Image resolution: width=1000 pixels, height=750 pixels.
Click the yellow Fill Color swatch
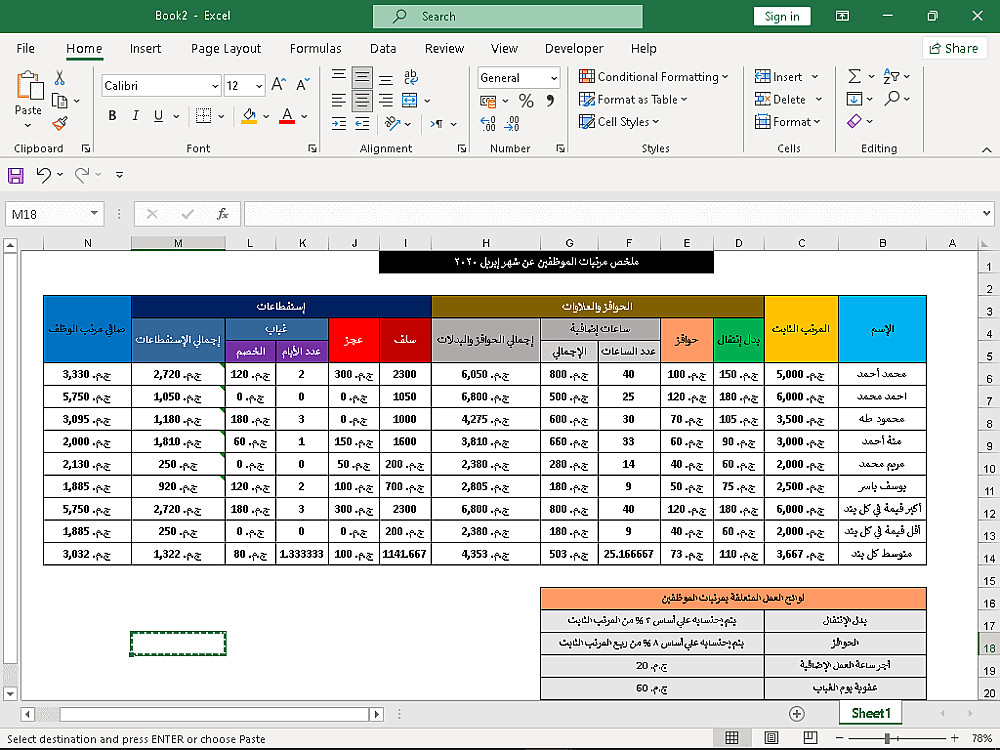point(249,116)
